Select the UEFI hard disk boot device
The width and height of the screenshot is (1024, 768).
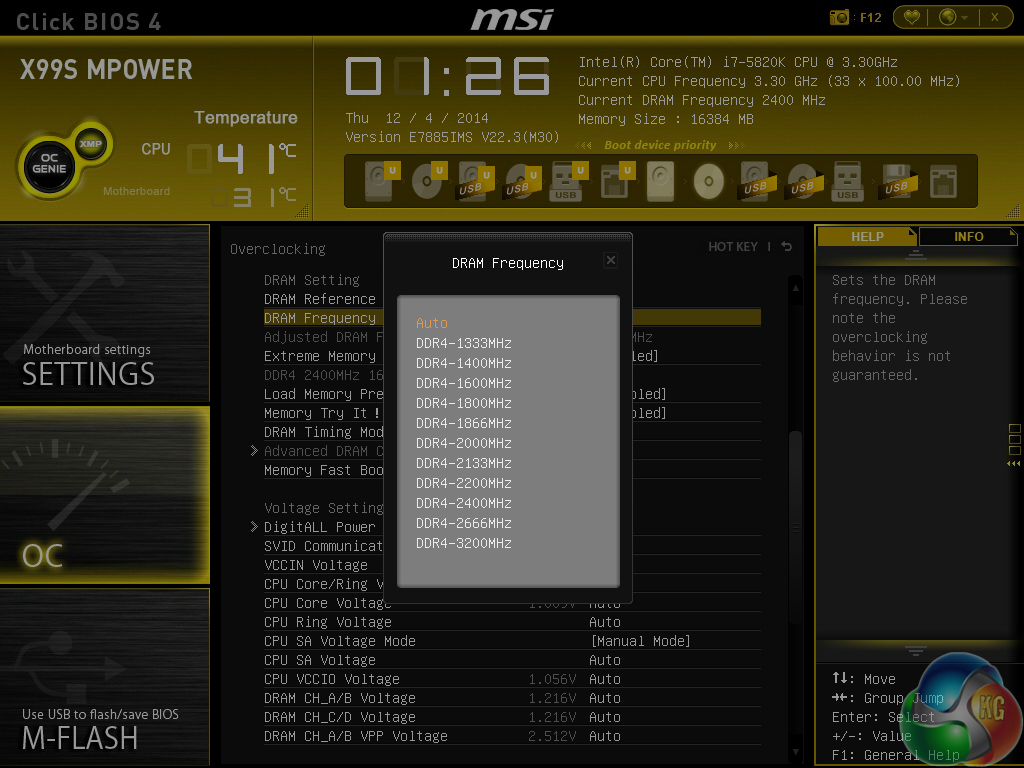[381, 180]
